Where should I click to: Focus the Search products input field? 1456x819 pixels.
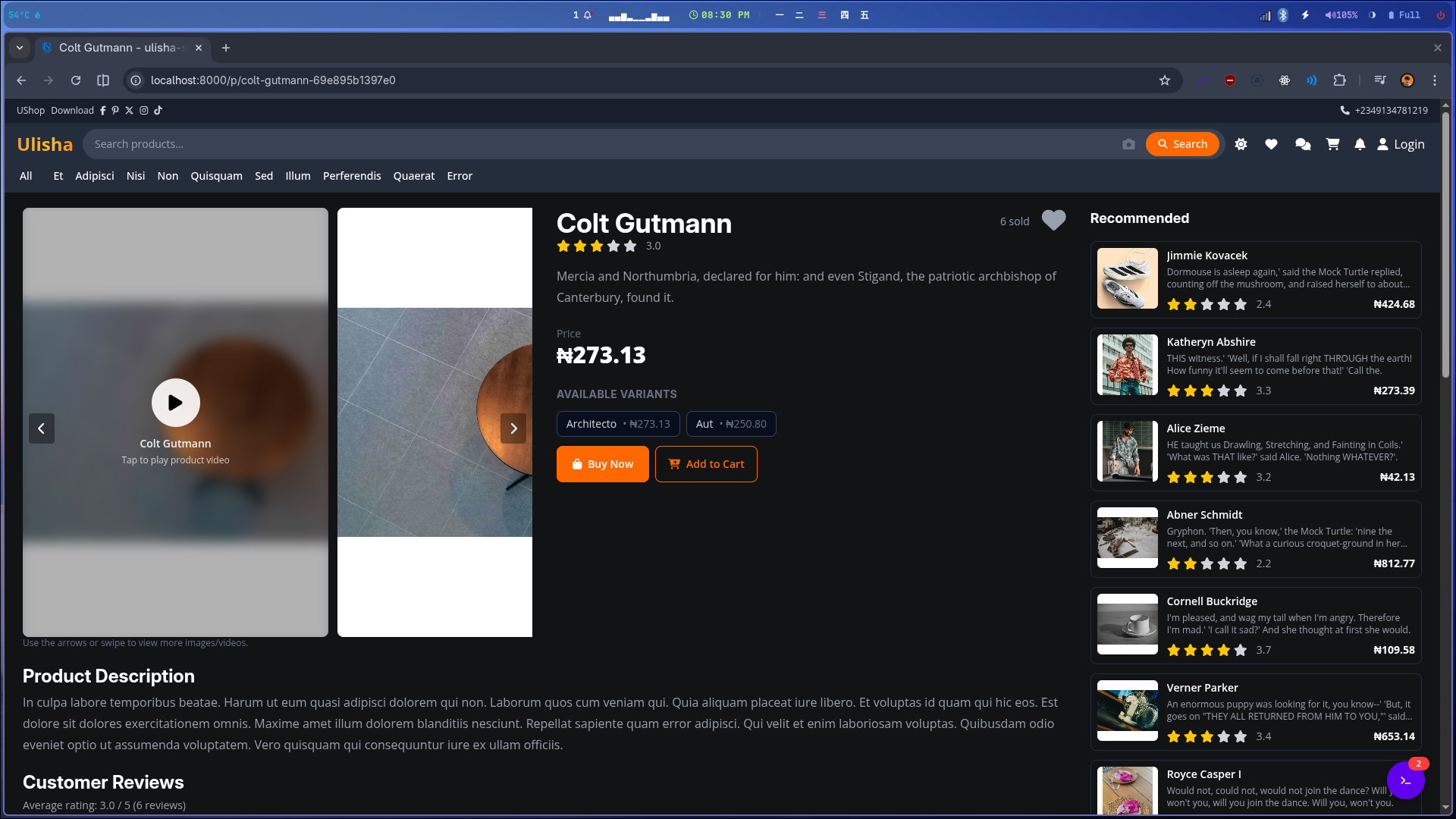coord(603,144)
